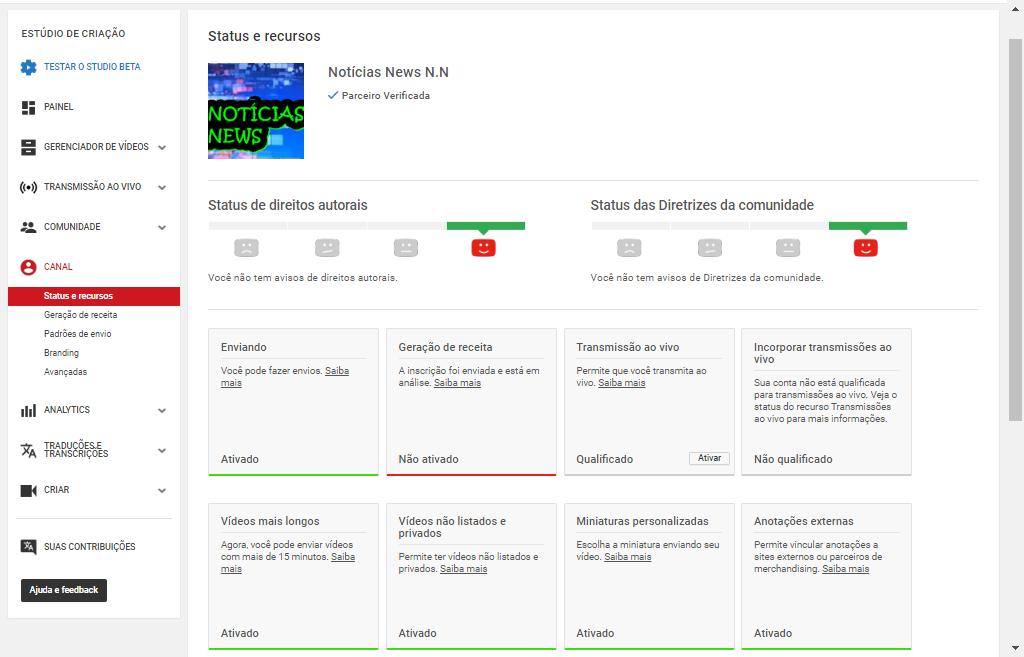This screenshot has width=1024, height=657.
Task: Expand the Traduções e transcrições chevron
Action: click(162, 451)
